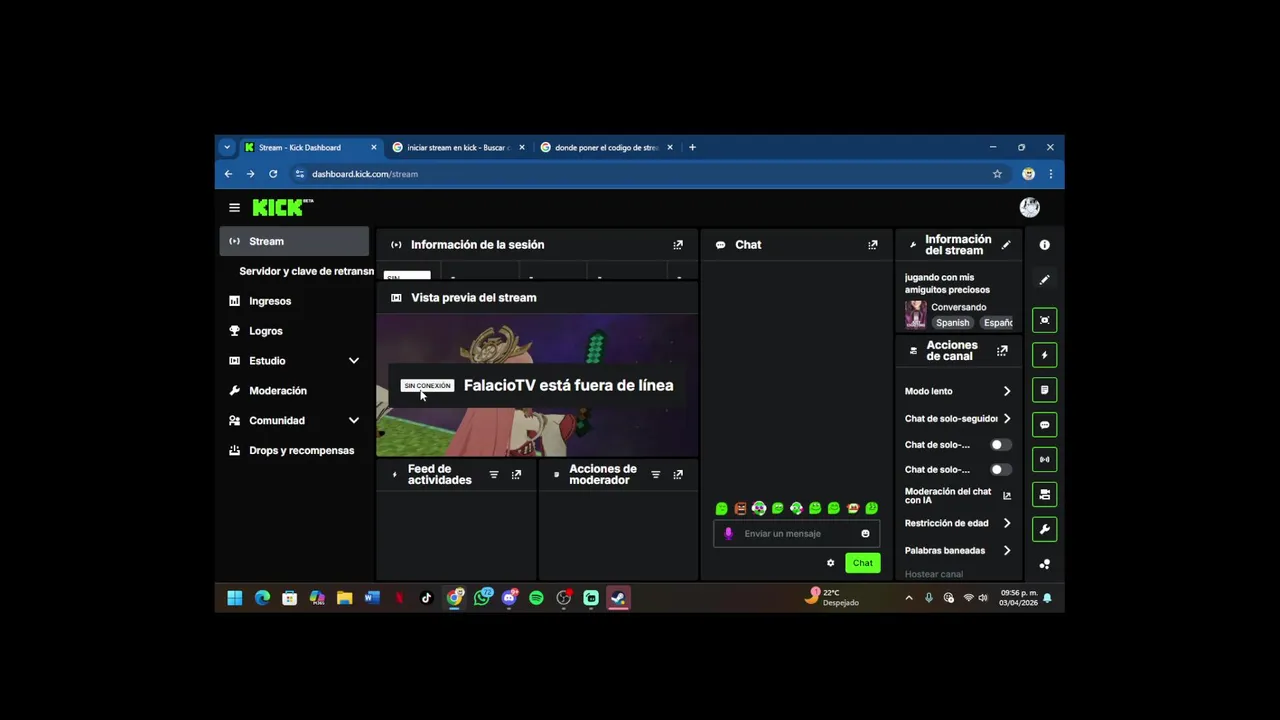The width and height of the screenshot is (1280, 720).
Task: Reload the dashboard page
Action: point(273,174)
